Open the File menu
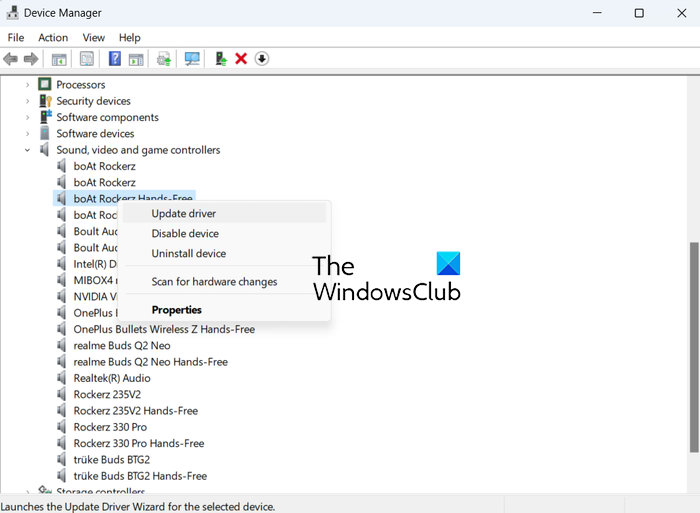This screenshot has width=700, height=513. pyautogui.click(x=16, y=38)
